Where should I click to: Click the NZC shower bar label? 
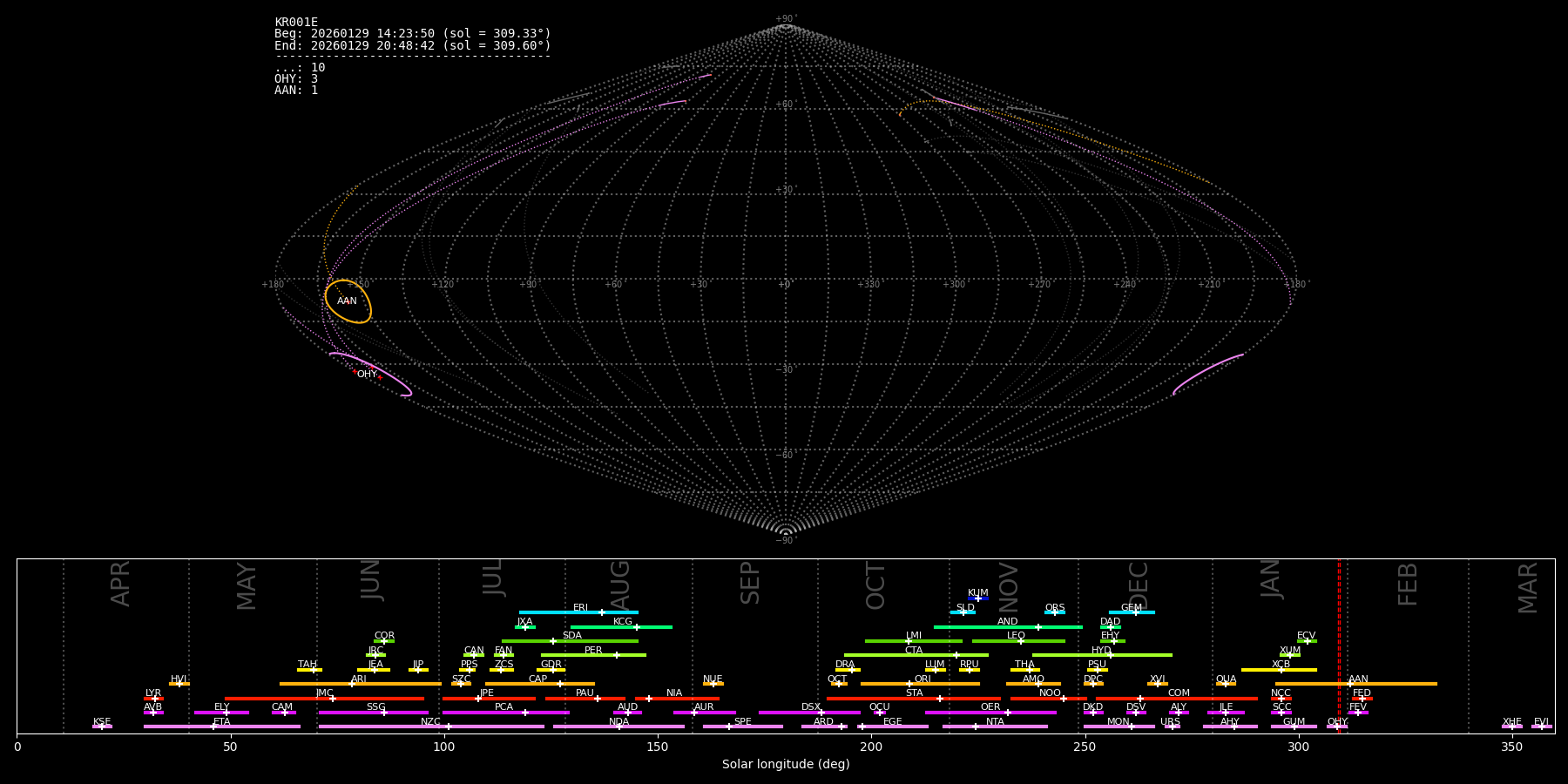coord(430,722)
